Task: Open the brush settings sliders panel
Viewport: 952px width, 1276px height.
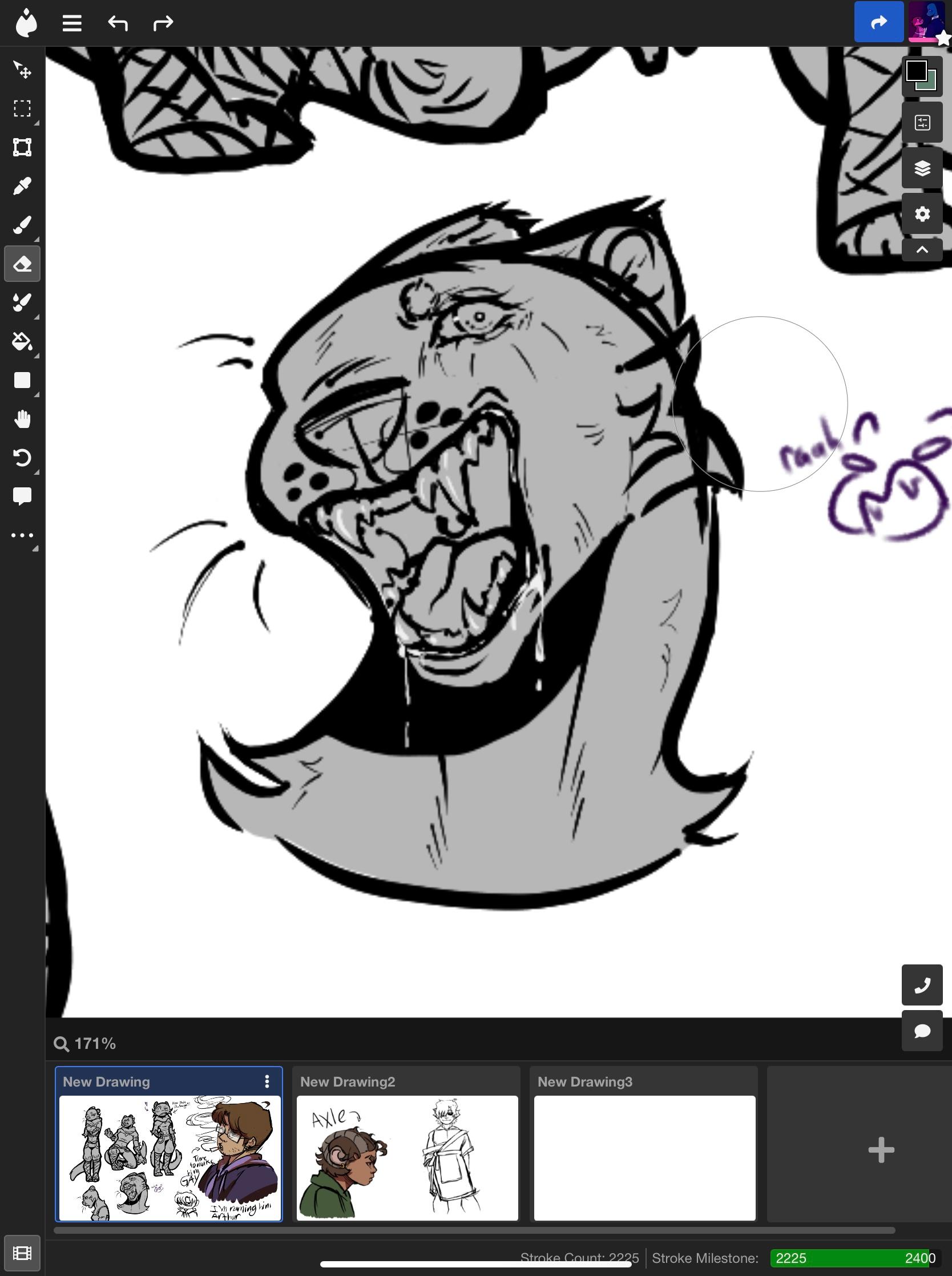Action: pyautogui.click(x=922, y=123)
